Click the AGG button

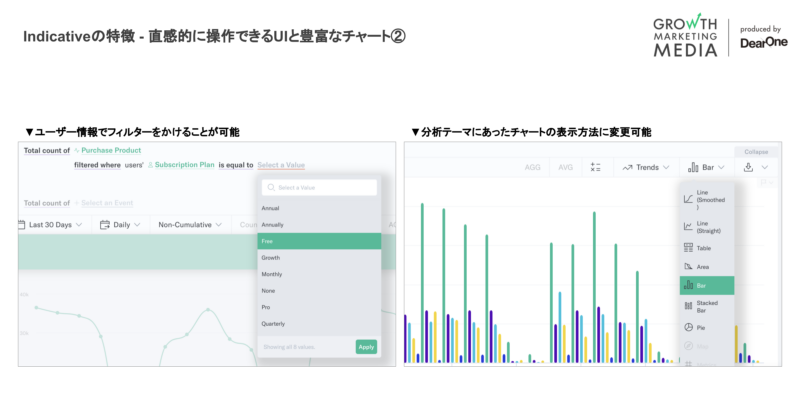(x=532, y=167)
